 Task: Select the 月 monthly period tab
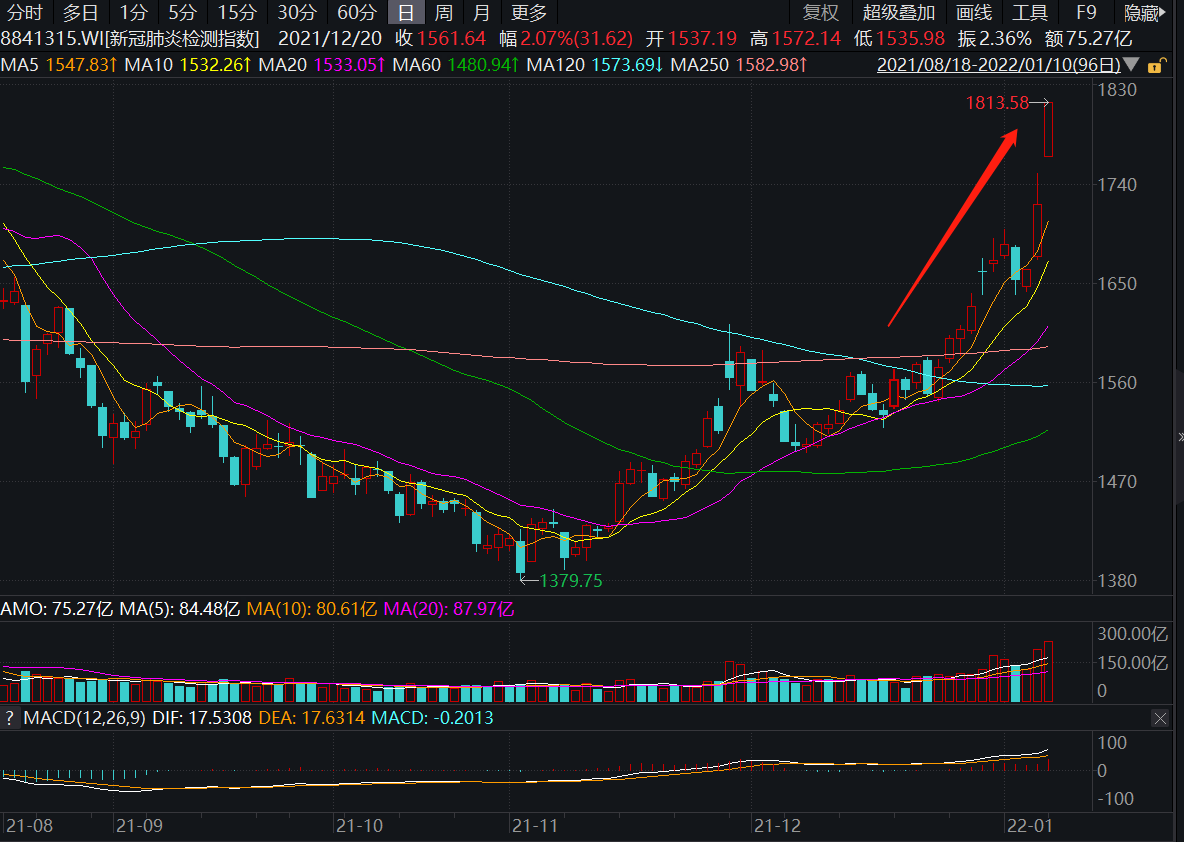[x=481, y=13]
